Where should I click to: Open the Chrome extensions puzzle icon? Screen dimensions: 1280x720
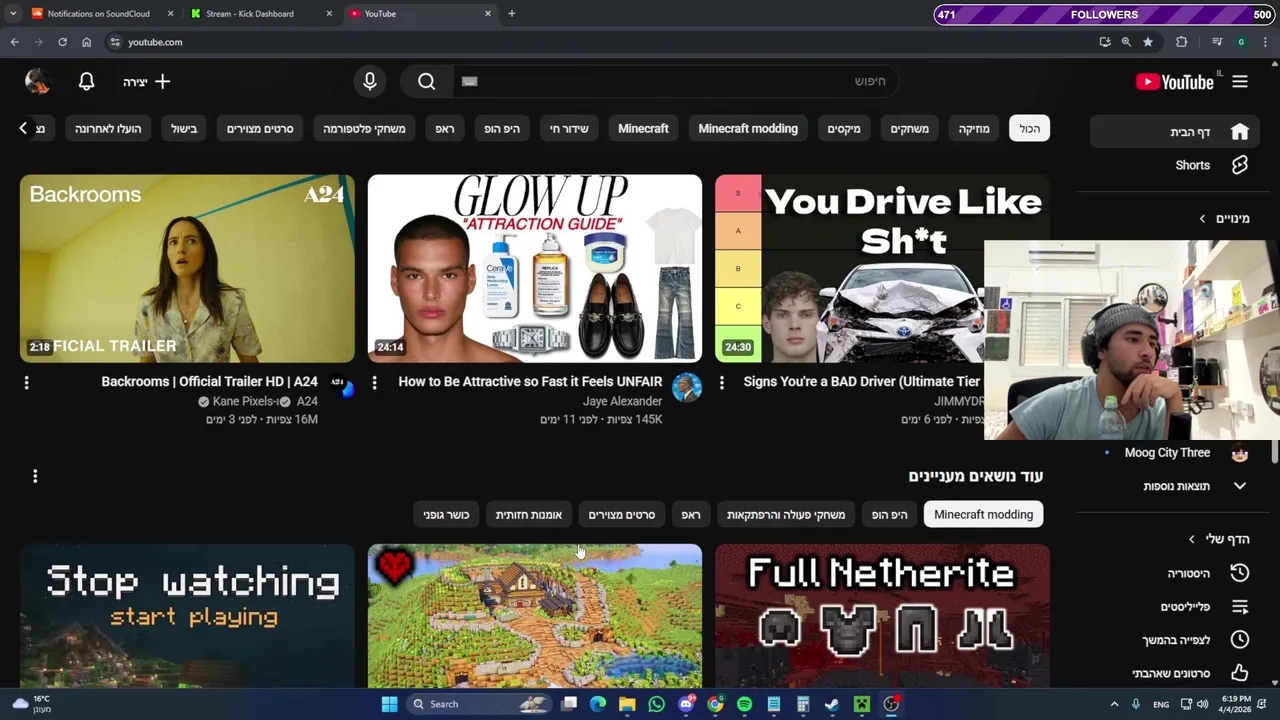click(x=1182, y=42)
